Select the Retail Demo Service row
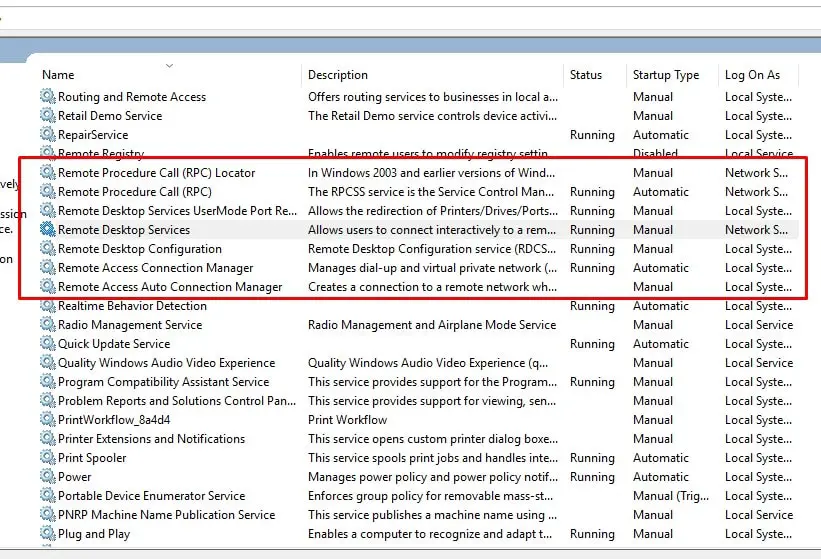The height and width of the screenshot is (559, 821). tap(110, 116)
